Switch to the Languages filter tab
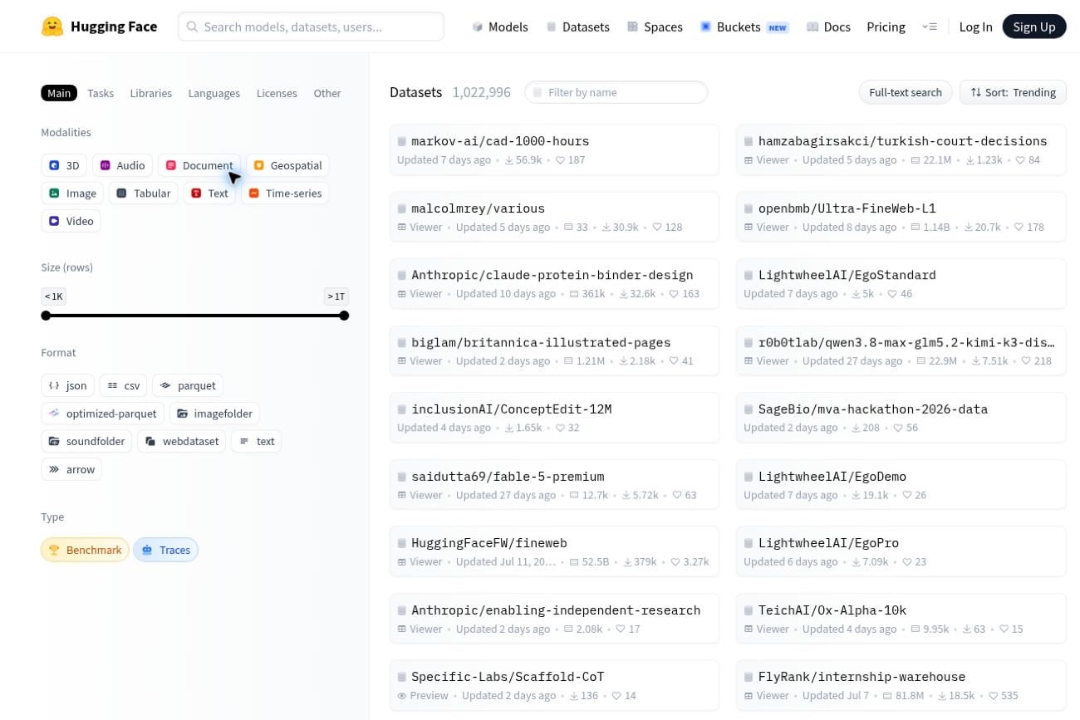1080x720 pixels. [214, 93]
